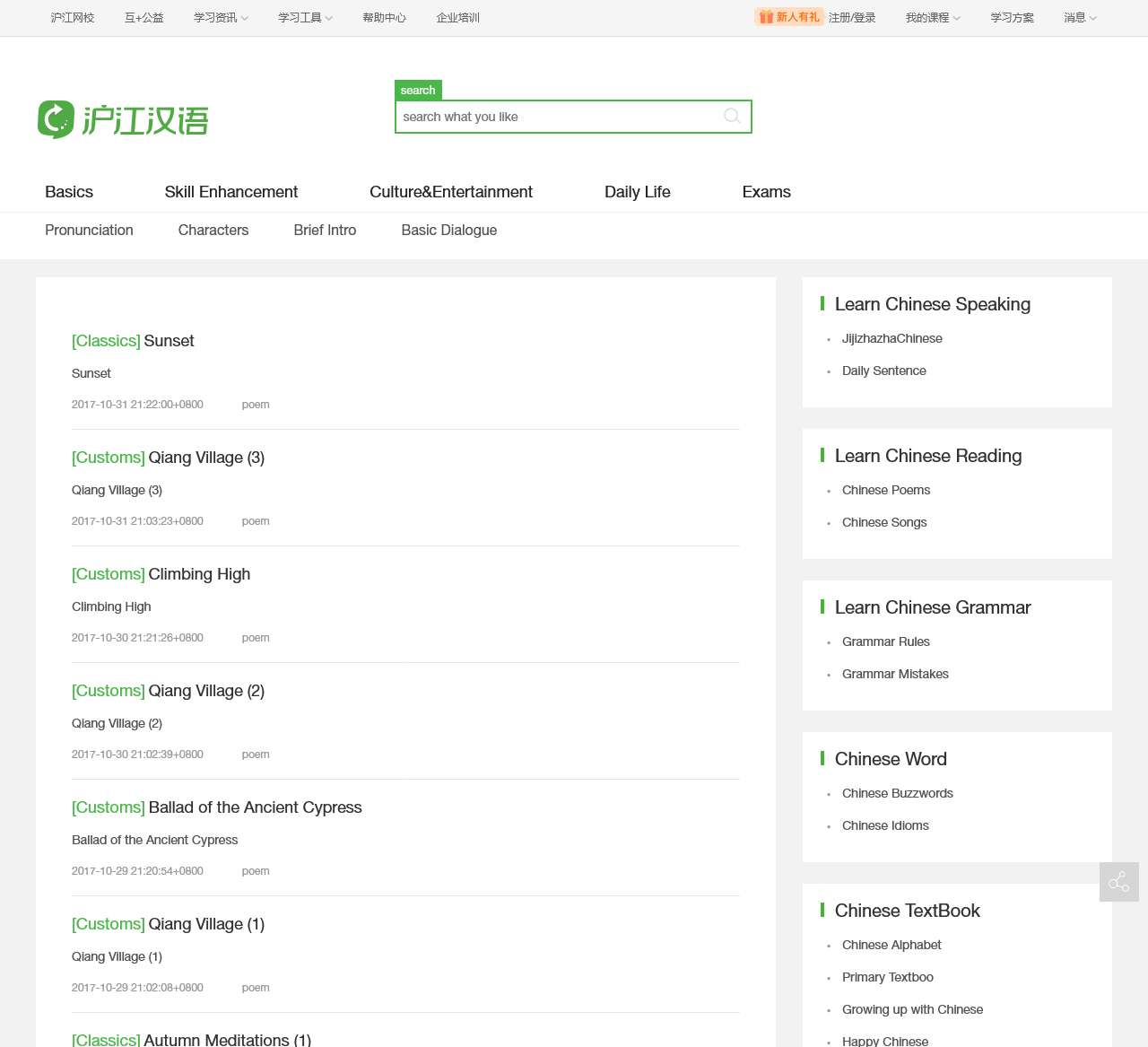
Task: Click the floating share icon on the right
Action: point(1118,882)
